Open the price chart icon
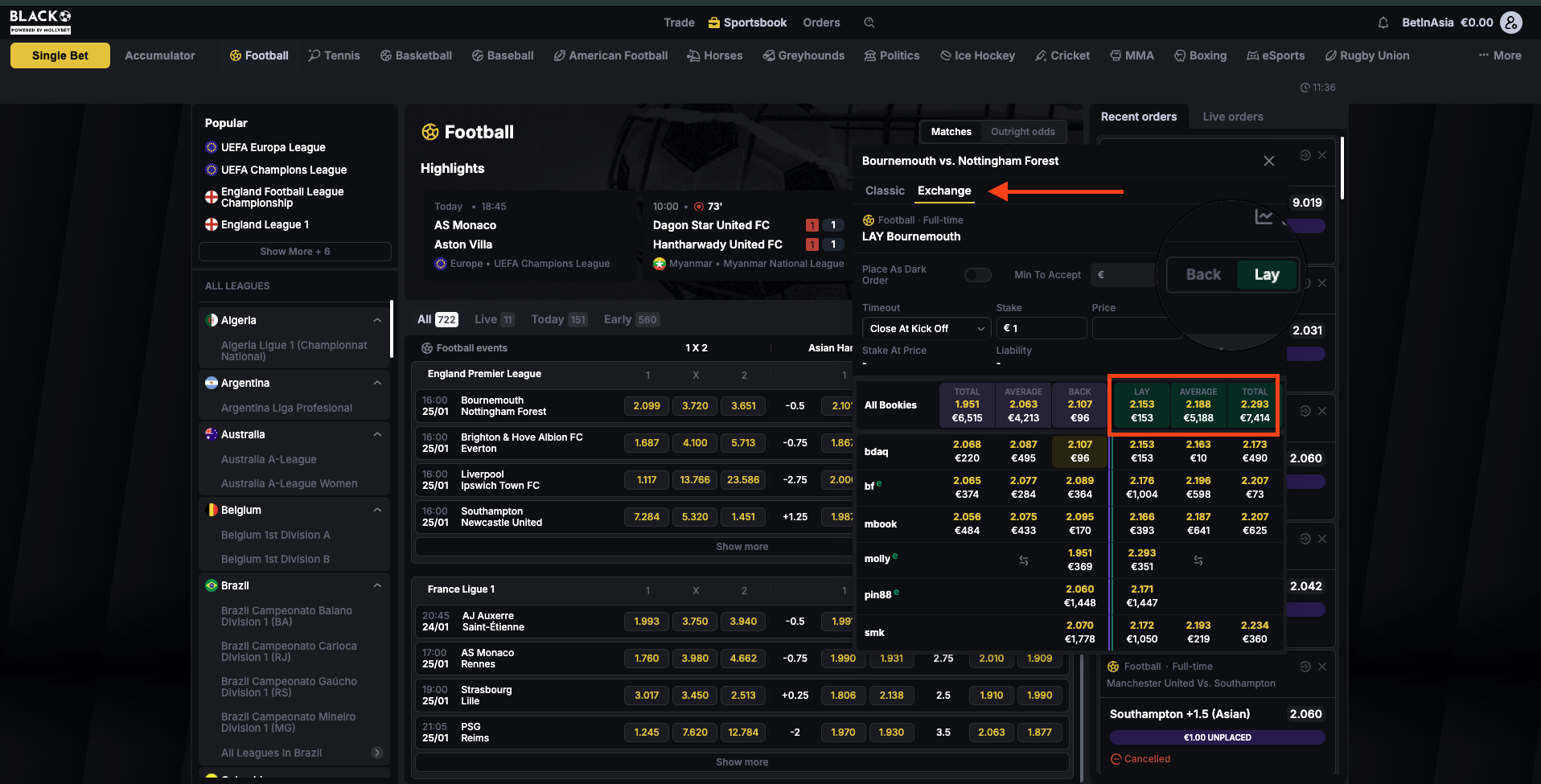This screenshot has width=1541, height=784. (1264, 217)
